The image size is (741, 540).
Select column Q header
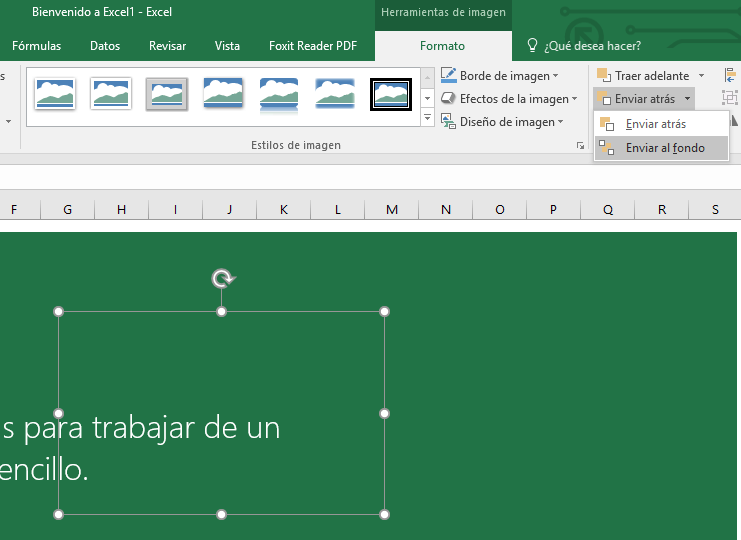pos(608,209)
